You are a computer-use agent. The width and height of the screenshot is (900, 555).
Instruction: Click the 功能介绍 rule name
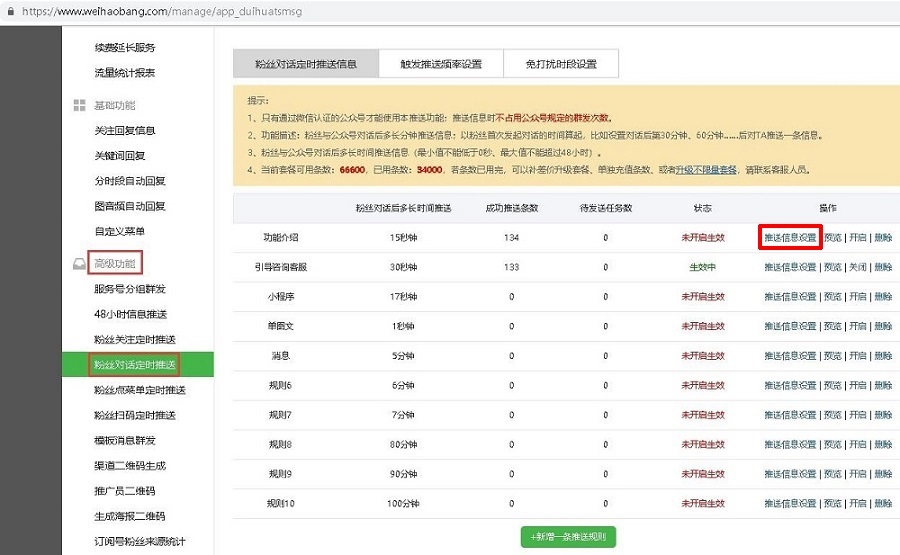[x=281, y=238]
